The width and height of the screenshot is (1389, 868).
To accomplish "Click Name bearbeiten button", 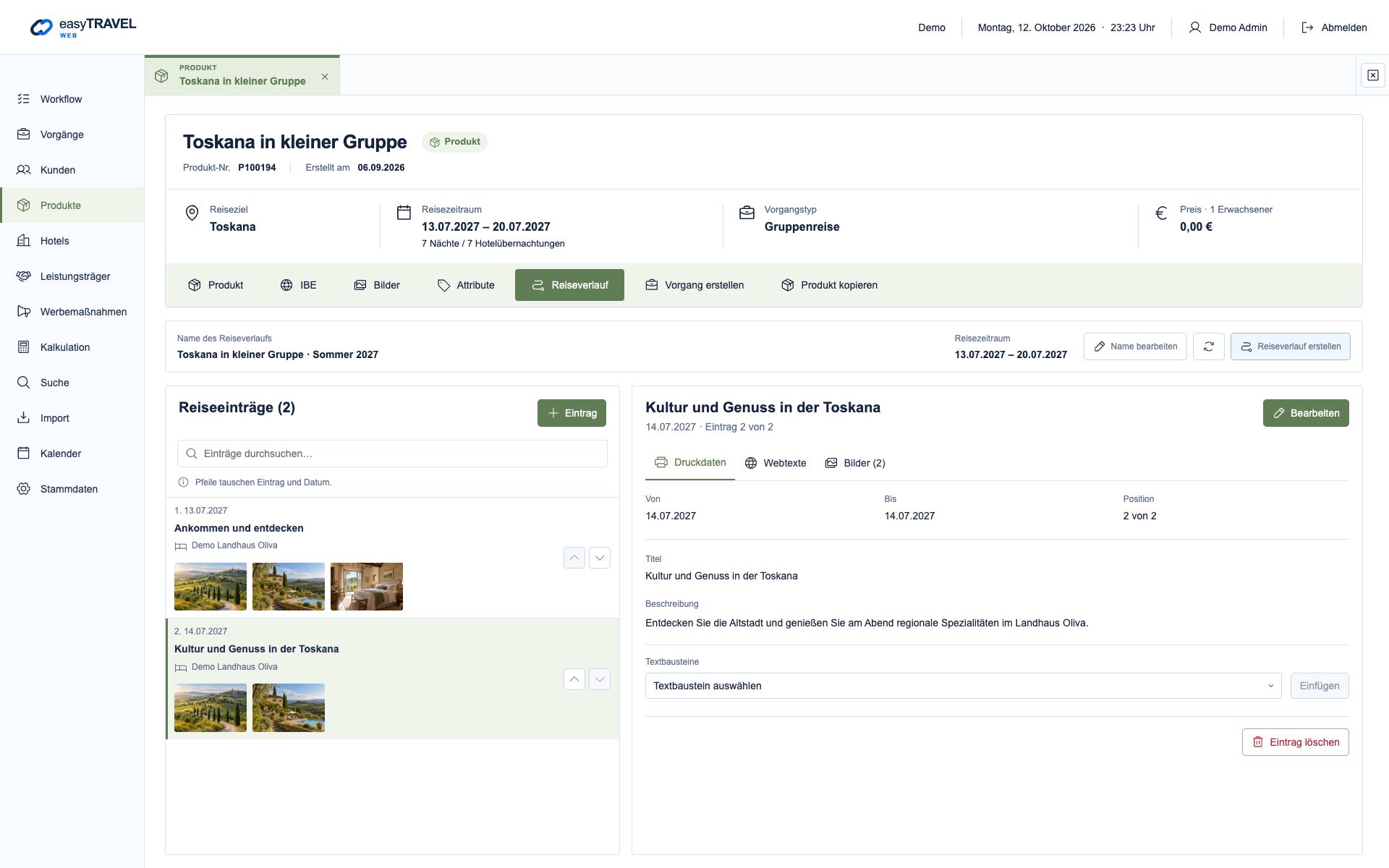I will pyautogui.click(x=1135, y=346).
